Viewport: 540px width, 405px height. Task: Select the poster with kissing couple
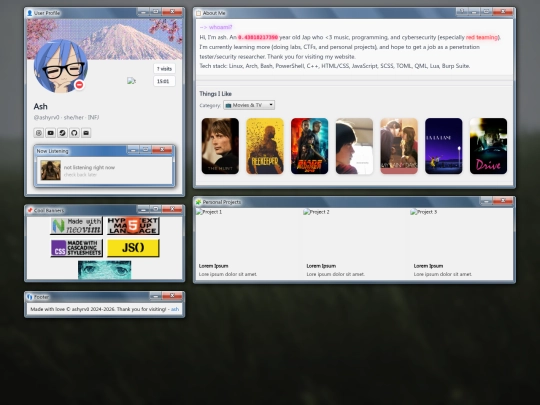pos(399,146)
